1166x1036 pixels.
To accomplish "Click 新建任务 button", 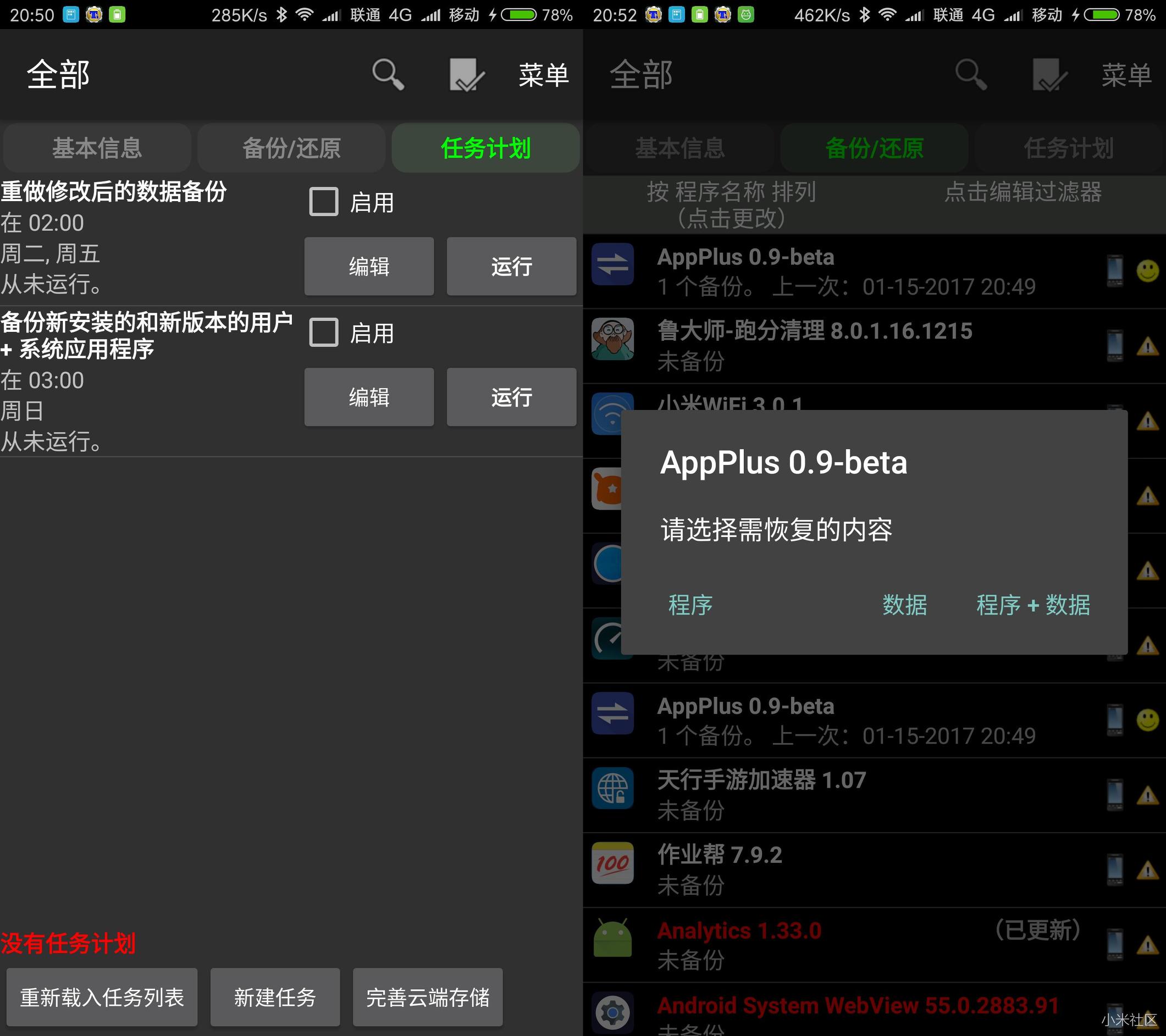I will click(x=275, y=996).
